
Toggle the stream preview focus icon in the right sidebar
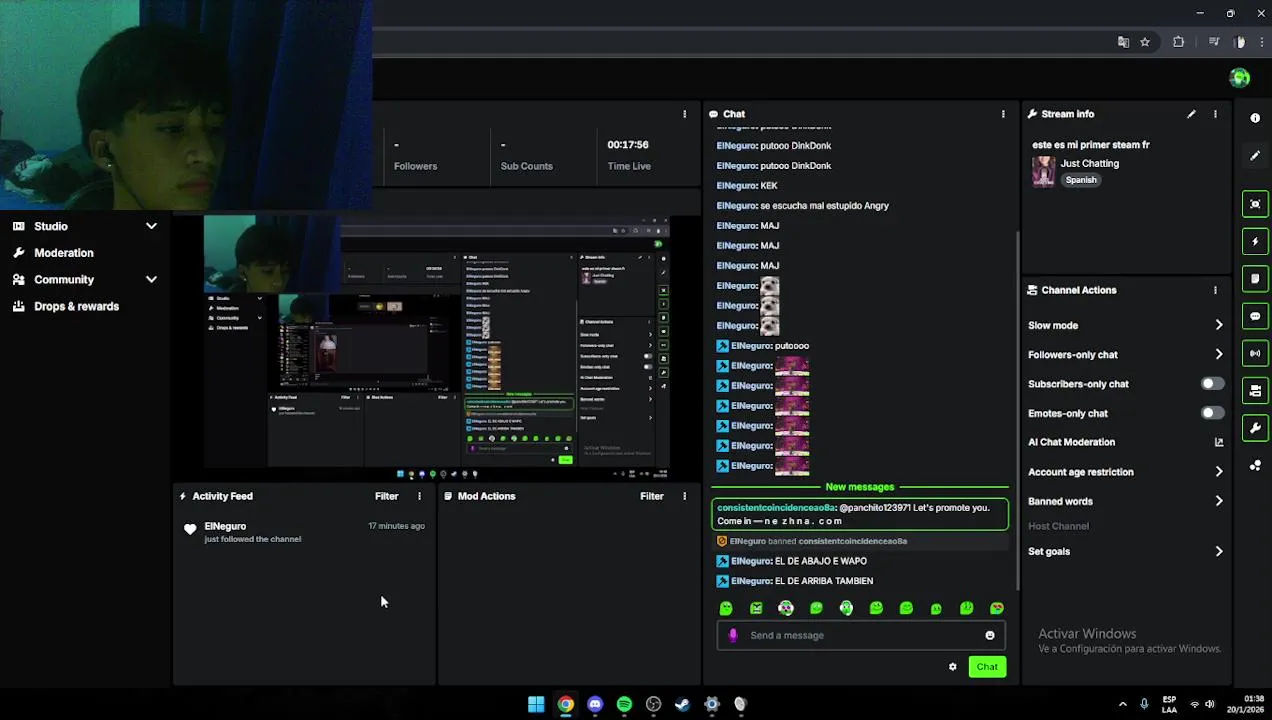click(1255, 204)
